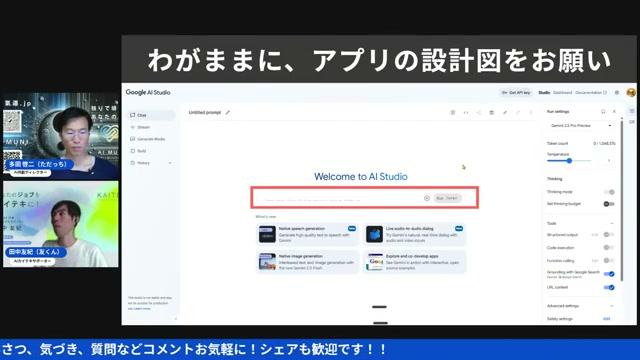640x360 pixels.
Task: Collapse the sidebar using the bottom chevron
Action: click(176, 319)
